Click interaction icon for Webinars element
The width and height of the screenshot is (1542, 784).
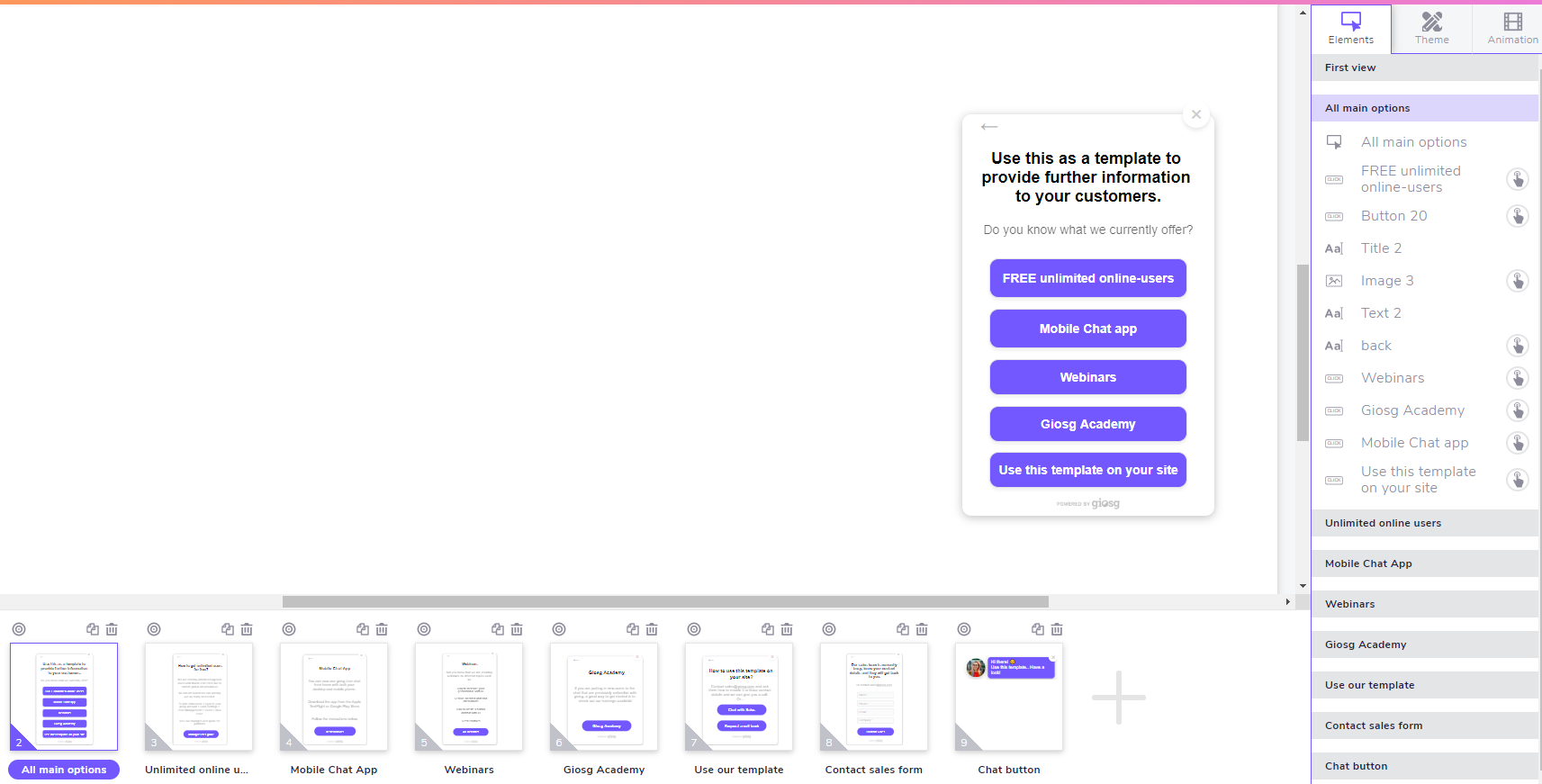pos(1518,378)
